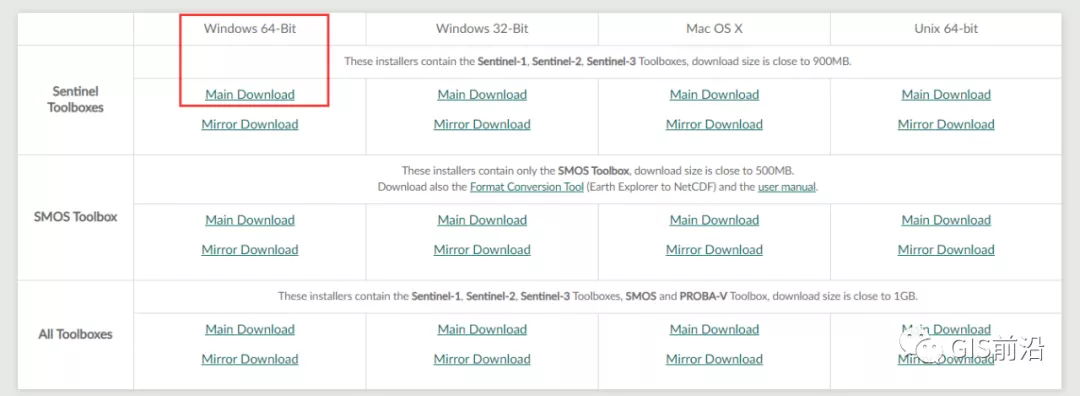Open Sentinel Toolboxes Main Download for Unix 64-bit
Image resolution: width=1080 pixels, height=396 pixels.
click(946, 95)
